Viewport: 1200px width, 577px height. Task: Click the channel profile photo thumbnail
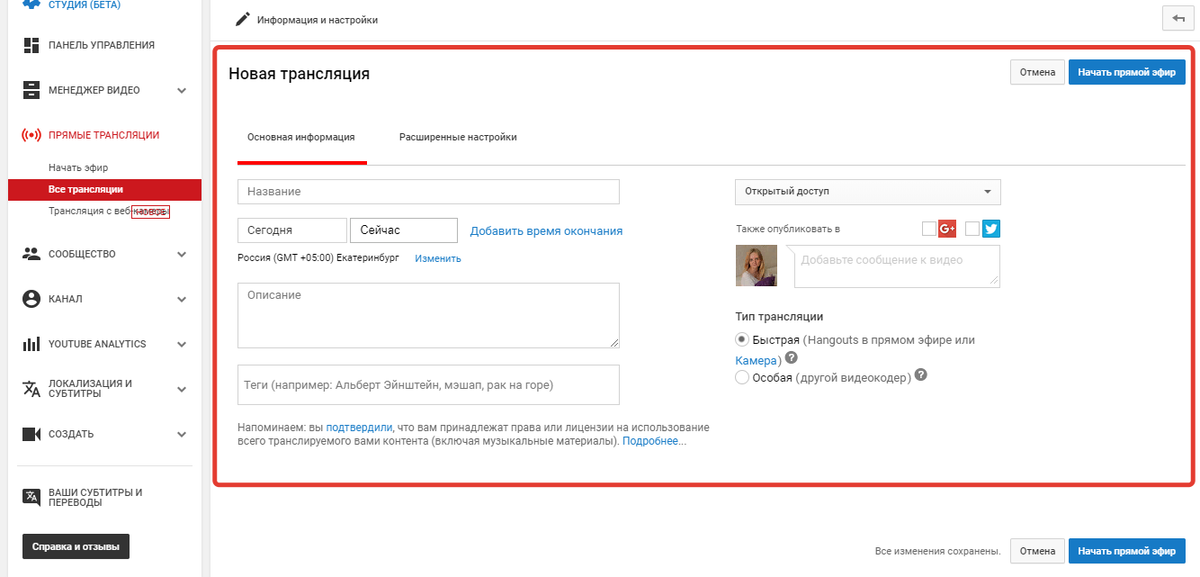756,266
